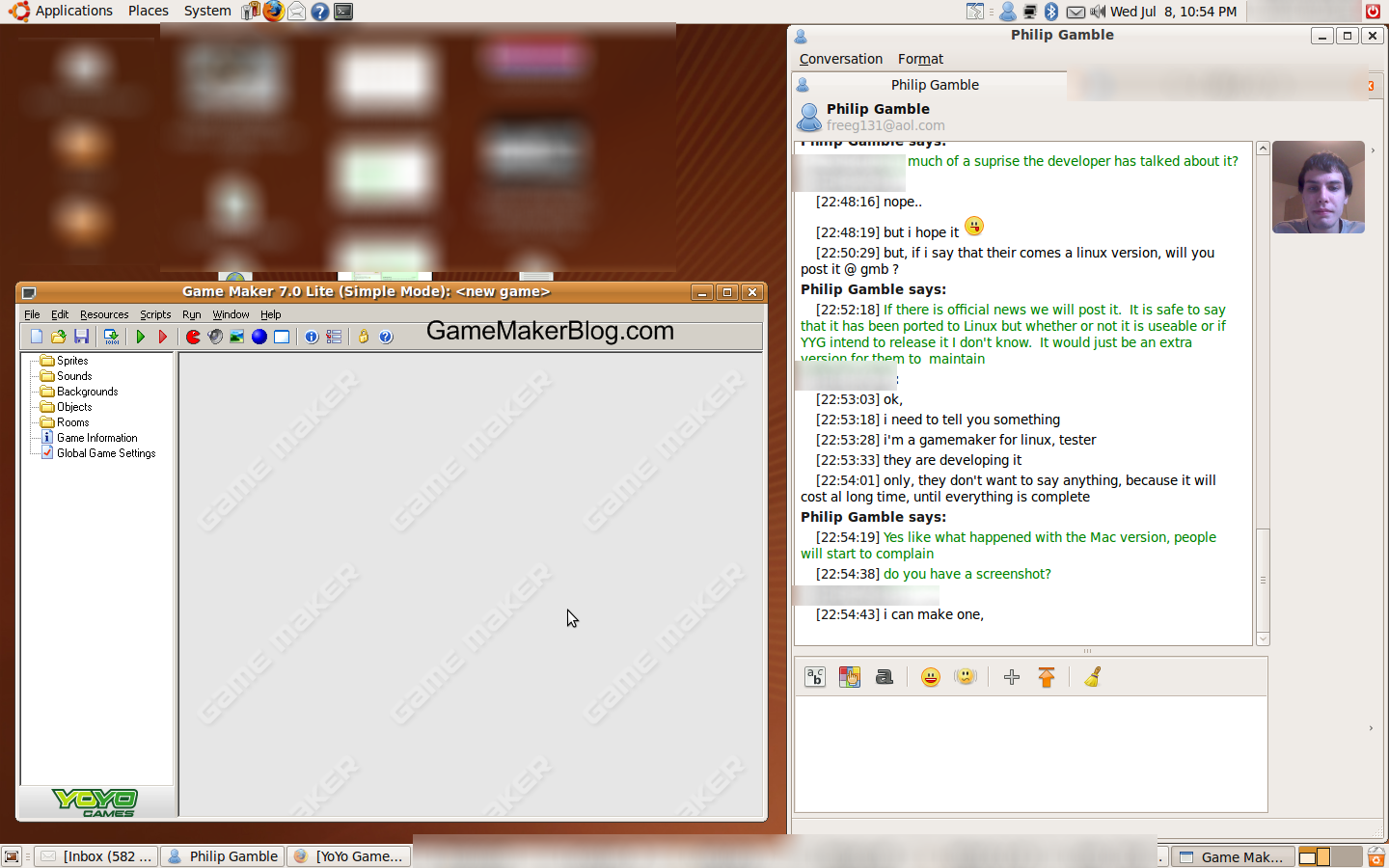Open the Places menu in the top panel
This screenshot has width=1389, height=868.
pyautogui.click(x=149, y=11)
